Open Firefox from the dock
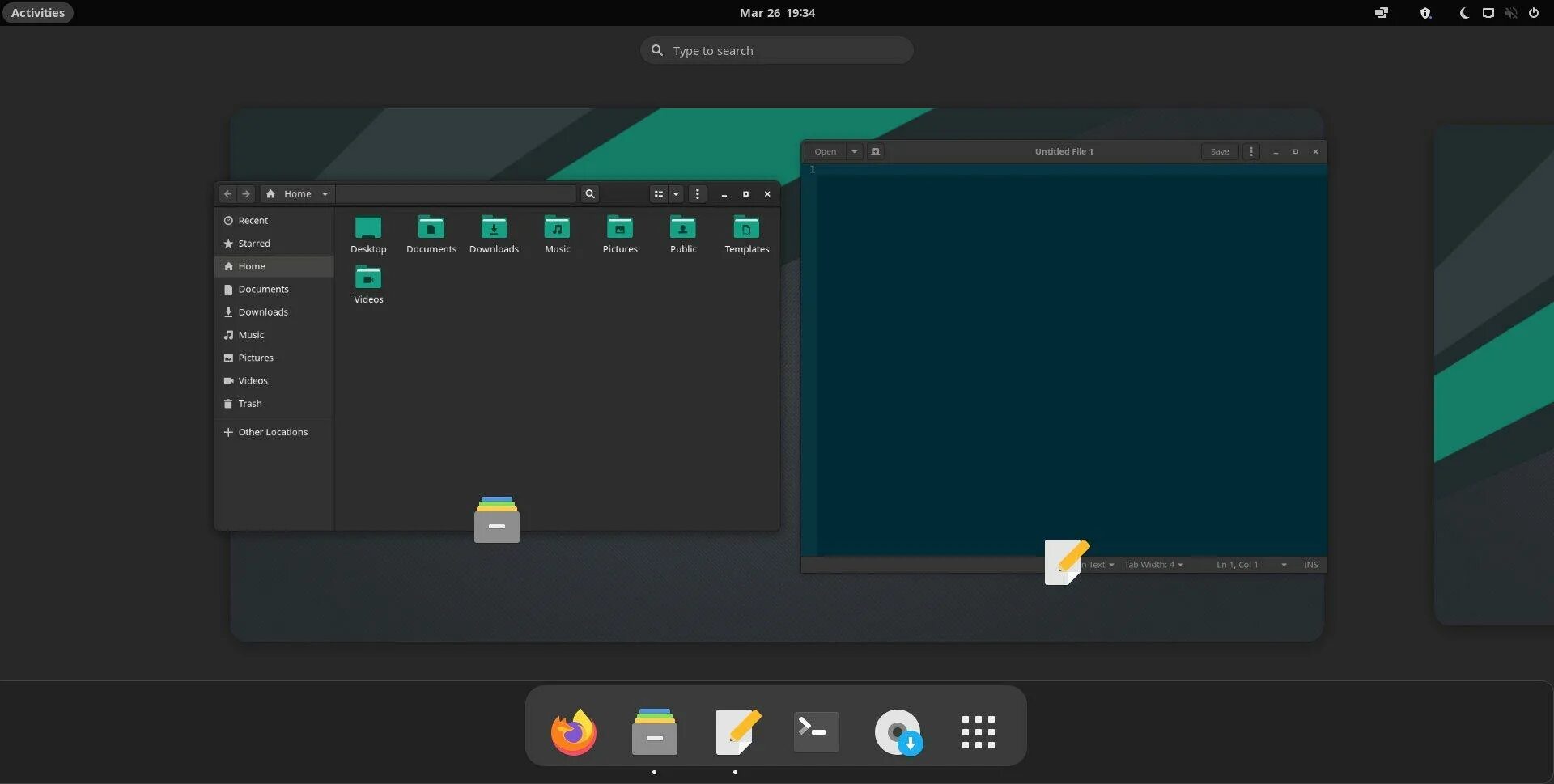 [x=573, y=732]
